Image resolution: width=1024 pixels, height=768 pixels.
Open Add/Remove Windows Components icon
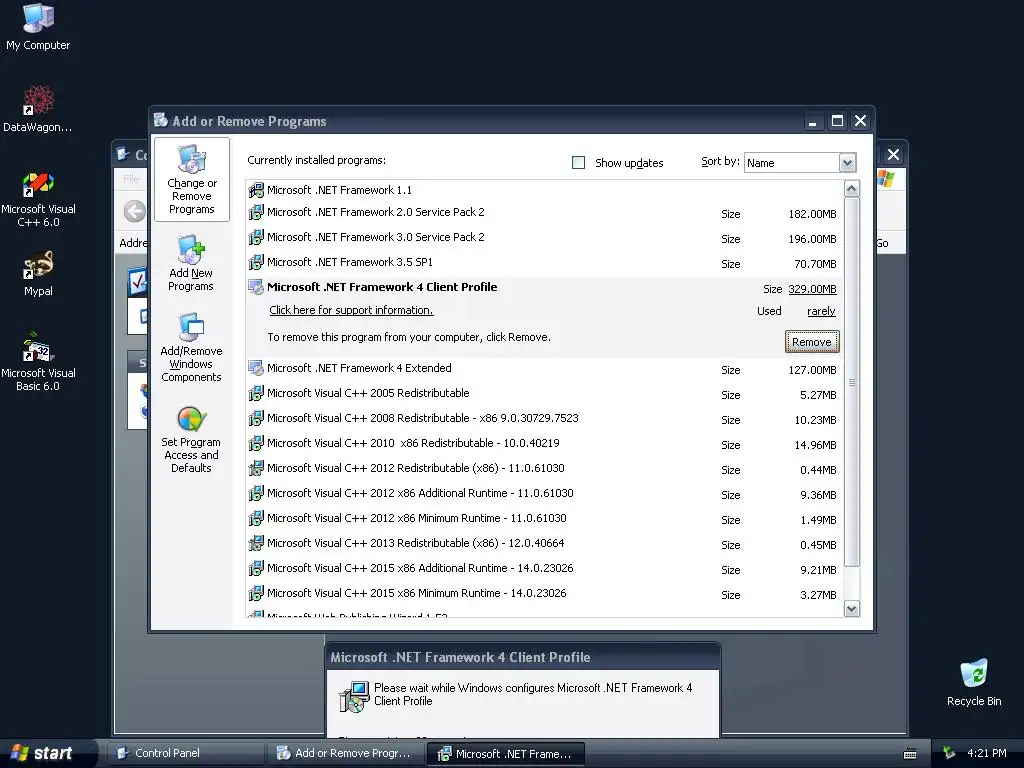(x=191, y=347)
